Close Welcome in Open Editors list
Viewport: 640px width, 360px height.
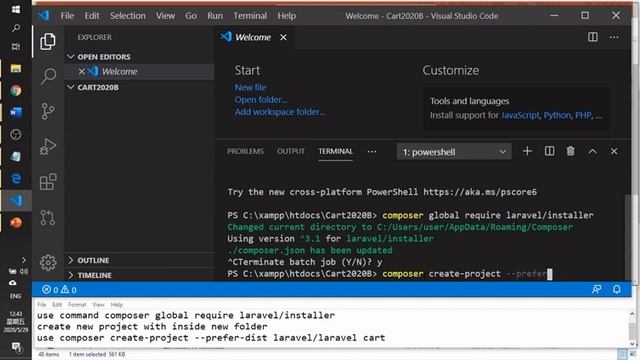82,71
